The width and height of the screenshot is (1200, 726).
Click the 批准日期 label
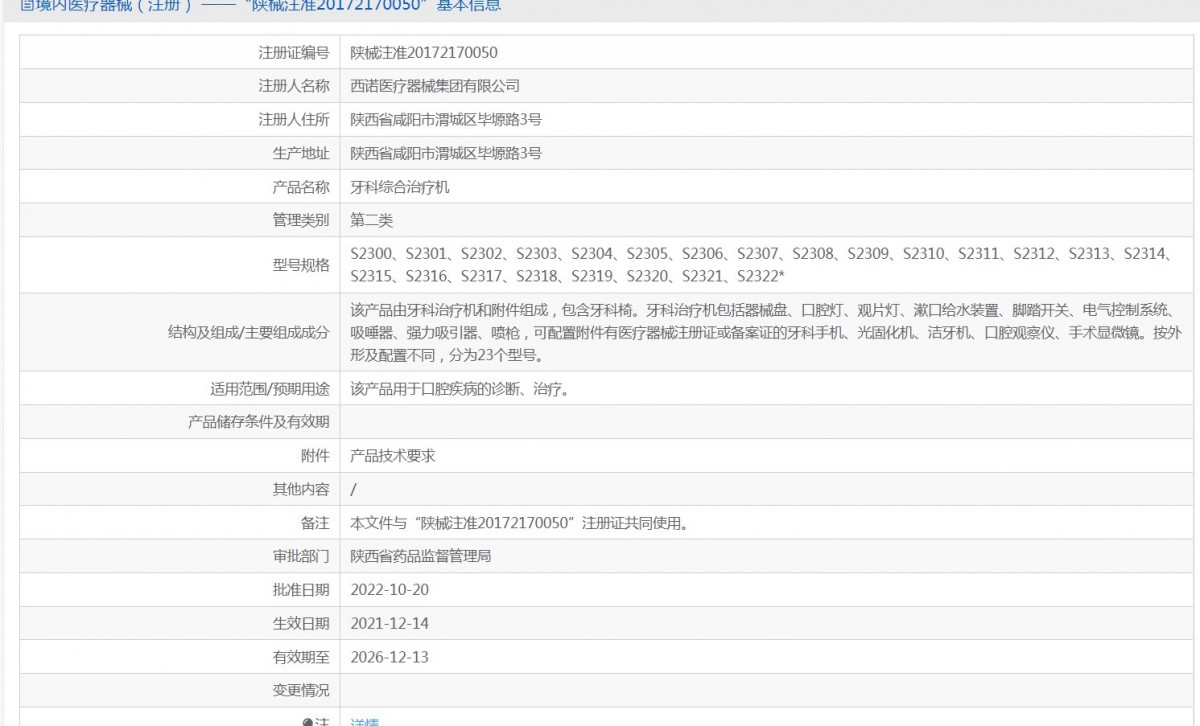pyautogui.click(x=300, y=590)
